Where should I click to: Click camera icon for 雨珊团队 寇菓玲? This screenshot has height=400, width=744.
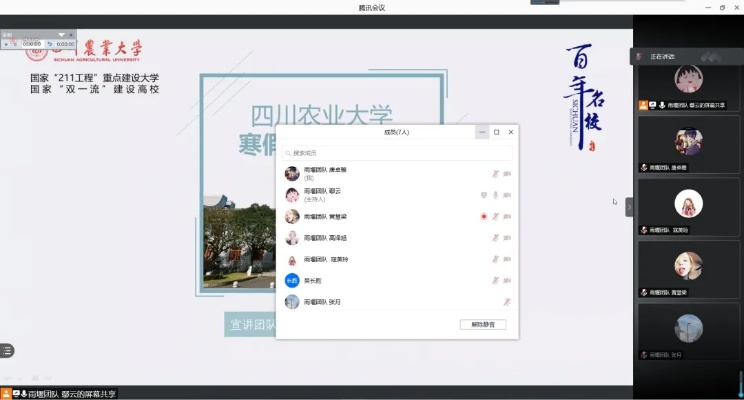coord(507,260)
